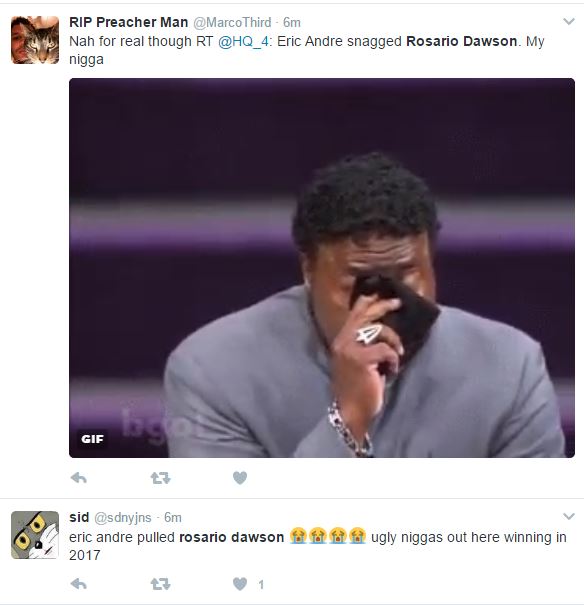View the like count on sid's tweet

pos(261,585)
